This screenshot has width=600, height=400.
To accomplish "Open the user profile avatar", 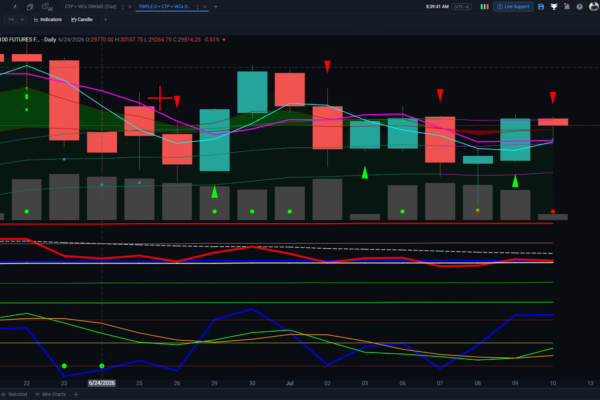I will coord(594,7).
